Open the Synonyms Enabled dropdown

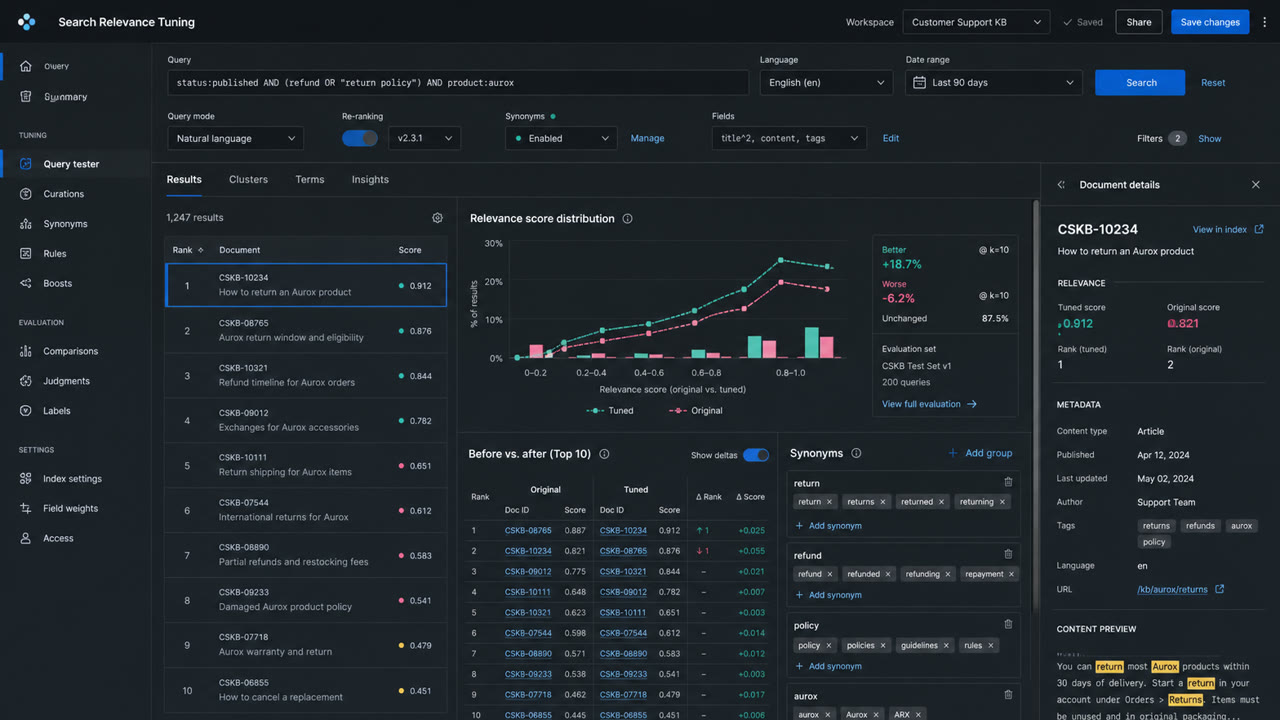click(561, 138)
